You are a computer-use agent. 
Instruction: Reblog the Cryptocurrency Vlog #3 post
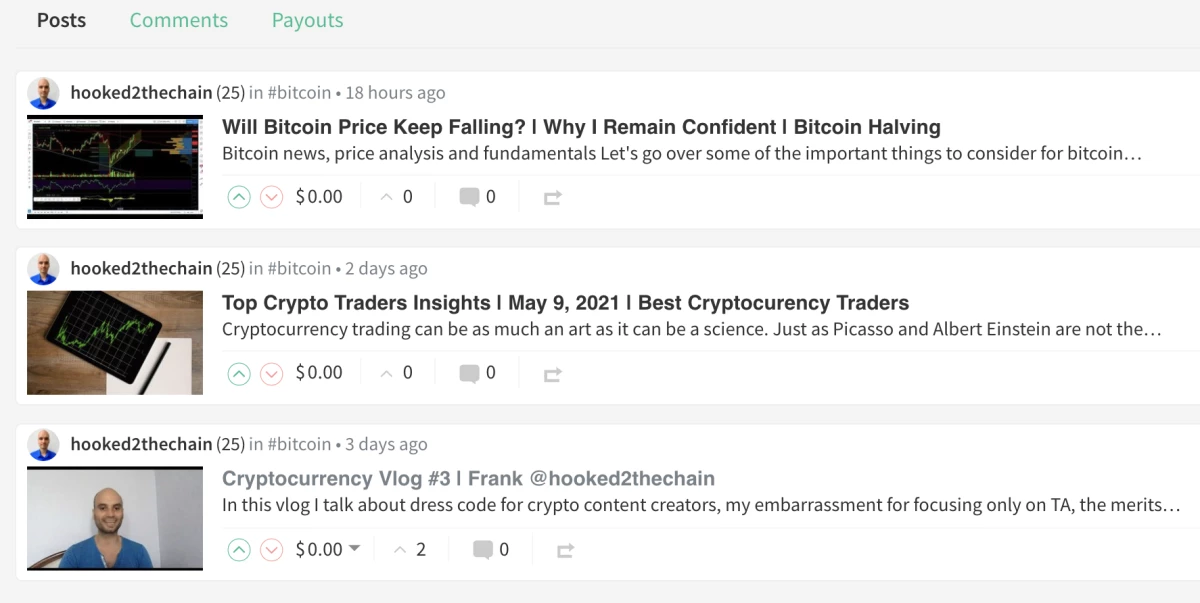[565, 550]
